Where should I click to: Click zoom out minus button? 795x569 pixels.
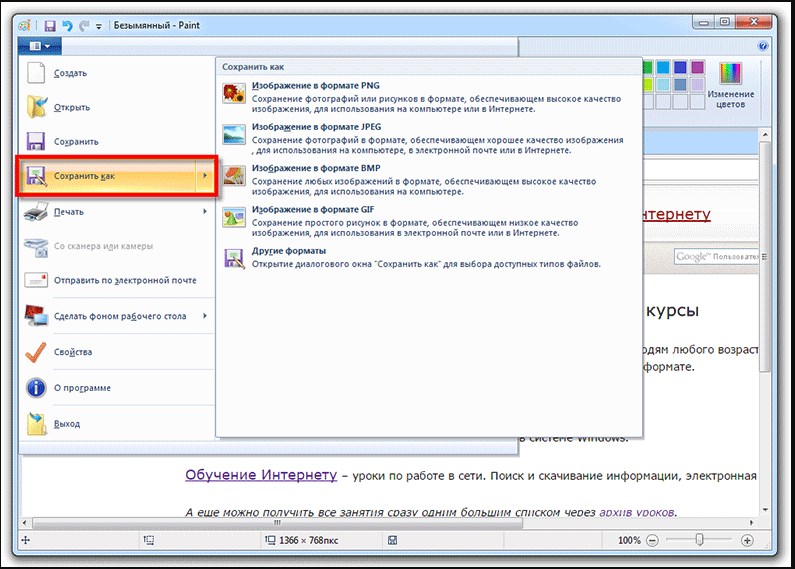click(x=652, y=541)
